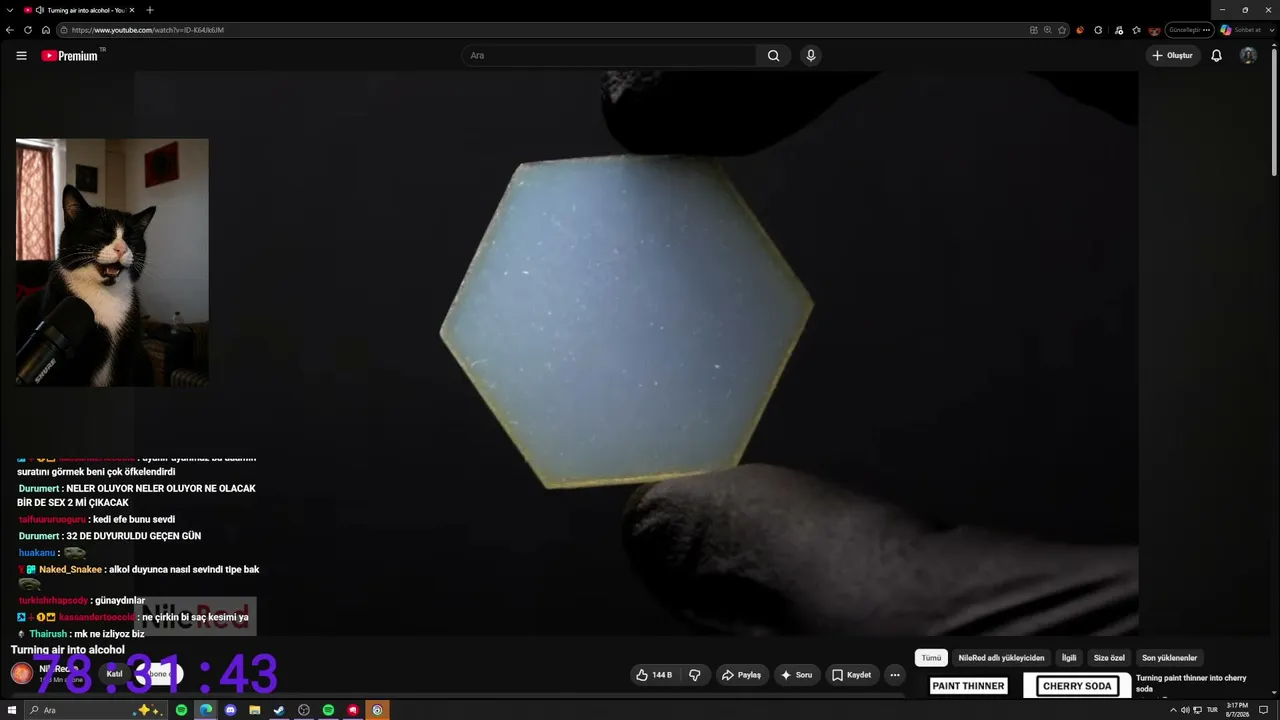Open Windows Start menu
This screenshot has width=1280, height=720.
(x=12, y=710)
